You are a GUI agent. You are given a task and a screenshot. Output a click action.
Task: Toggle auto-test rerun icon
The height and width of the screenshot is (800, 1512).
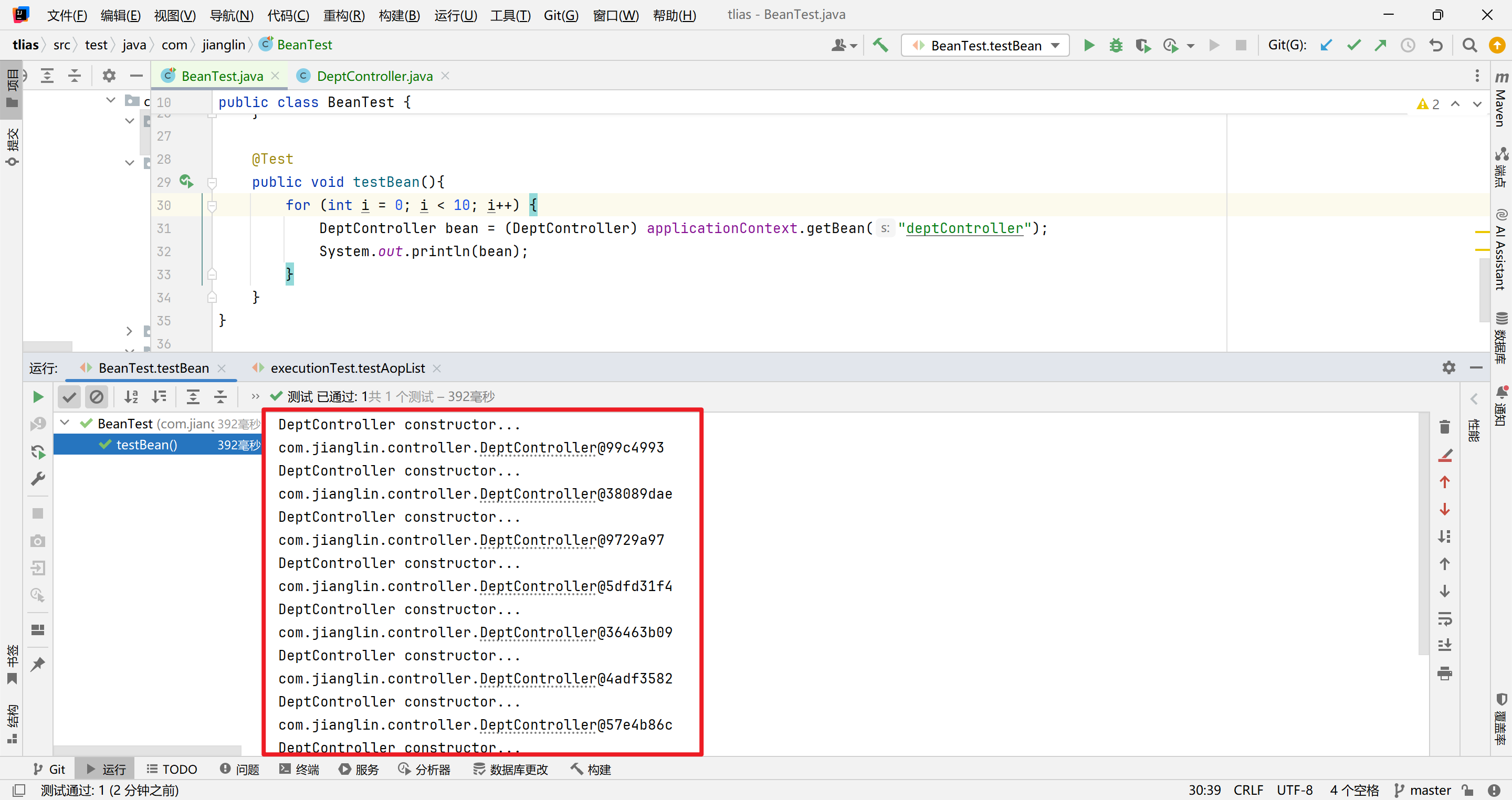pos(38,451)
